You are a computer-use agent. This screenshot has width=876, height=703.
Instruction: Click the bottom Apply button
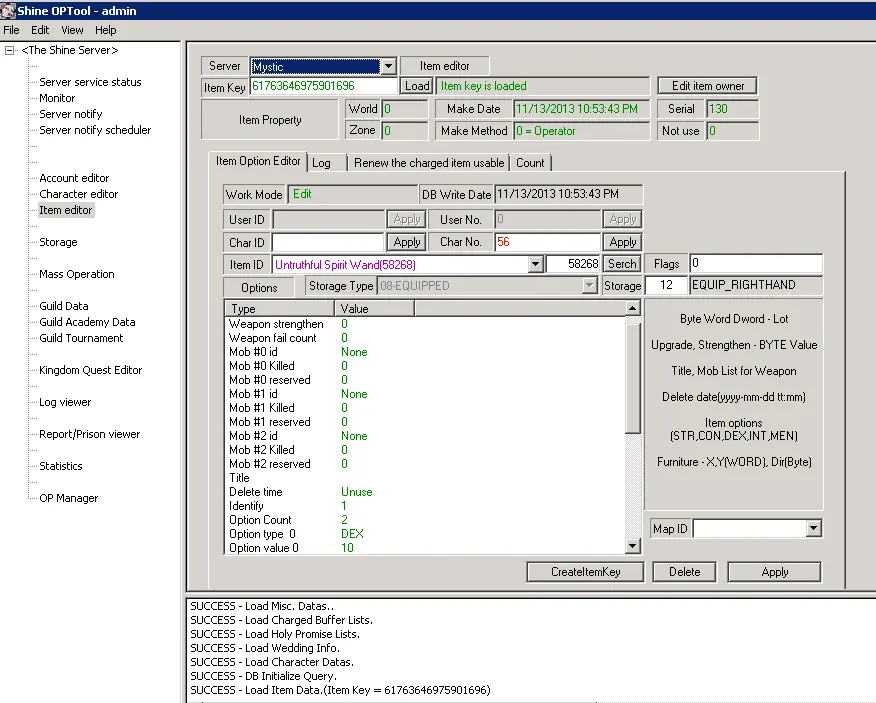click(x=774, y=572)
